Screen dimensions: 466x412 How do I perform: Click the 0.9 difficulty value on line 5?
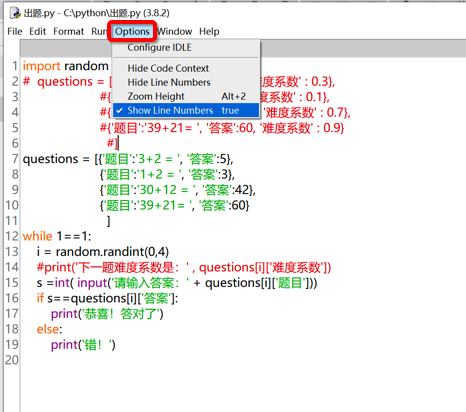pyautogui.click(x=331, y=128)
